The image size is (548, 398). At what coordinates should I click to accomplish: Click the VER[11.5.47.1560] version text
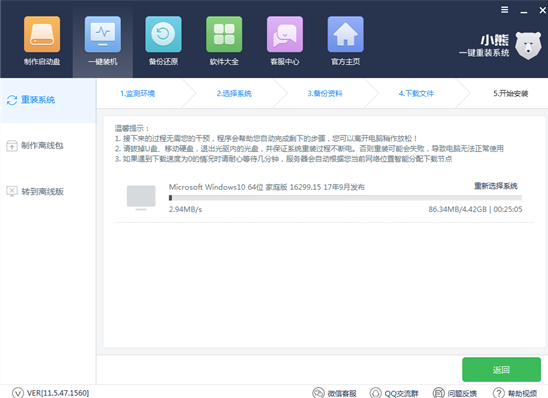click(x=58, y=393)
